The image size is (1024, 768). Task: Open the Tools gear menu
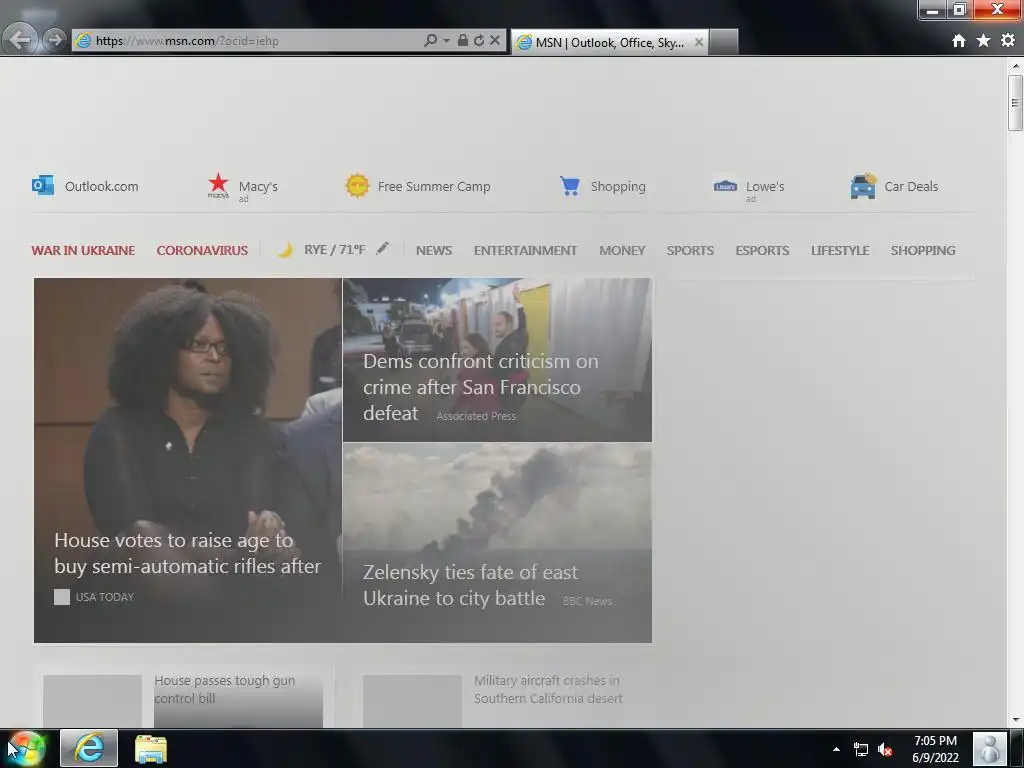[1008, 40]
